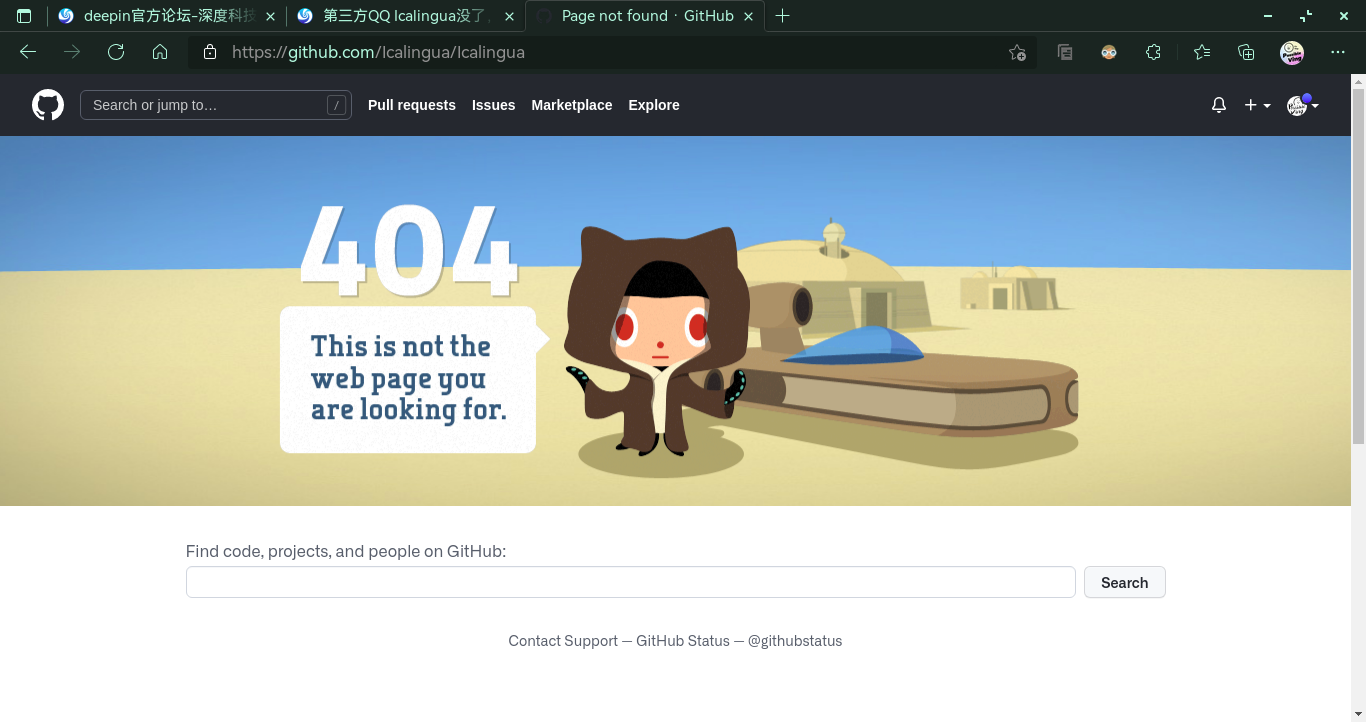
Task: Open GitHub notifications bell
Action: click(1219, 105)
